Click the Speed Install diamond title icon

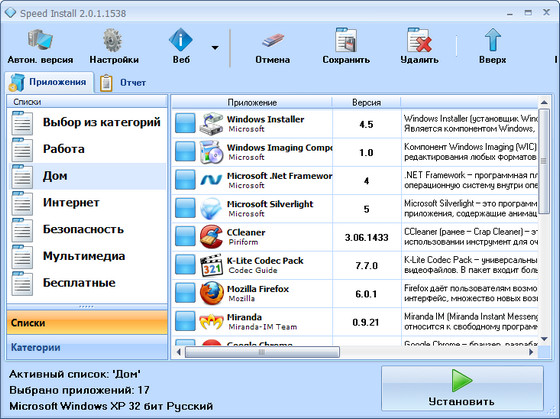pyautogui.click(x=10, y=13)
